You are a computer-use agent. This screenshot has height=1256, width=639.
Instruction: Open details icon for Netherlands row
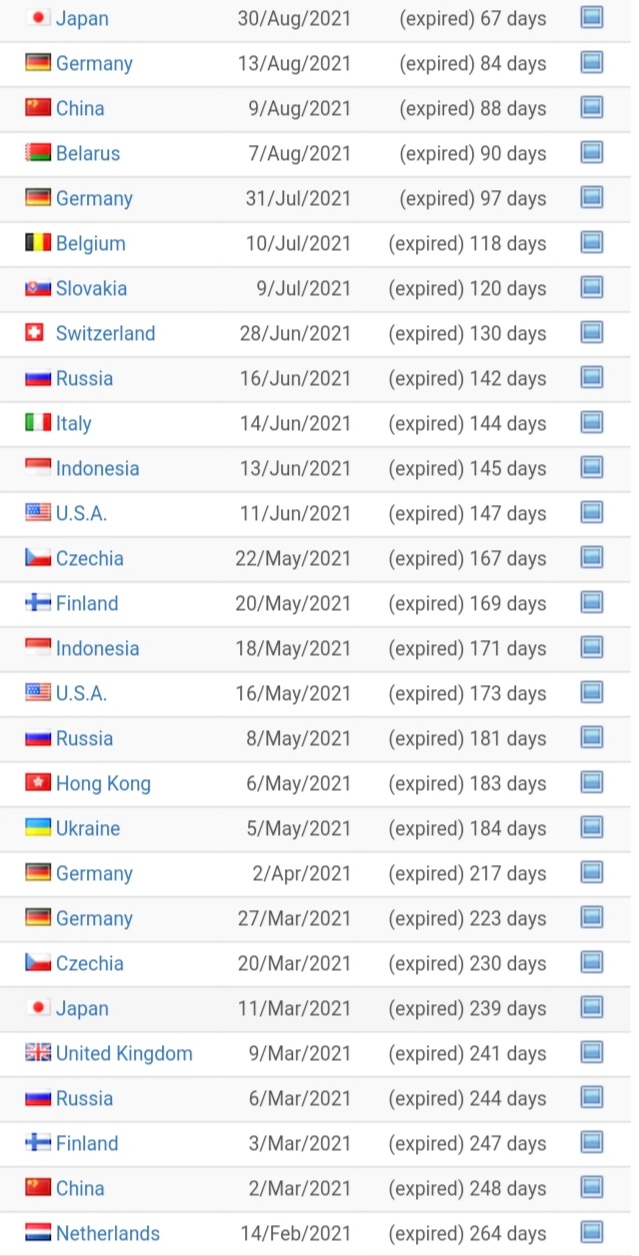click(592, 1232)
